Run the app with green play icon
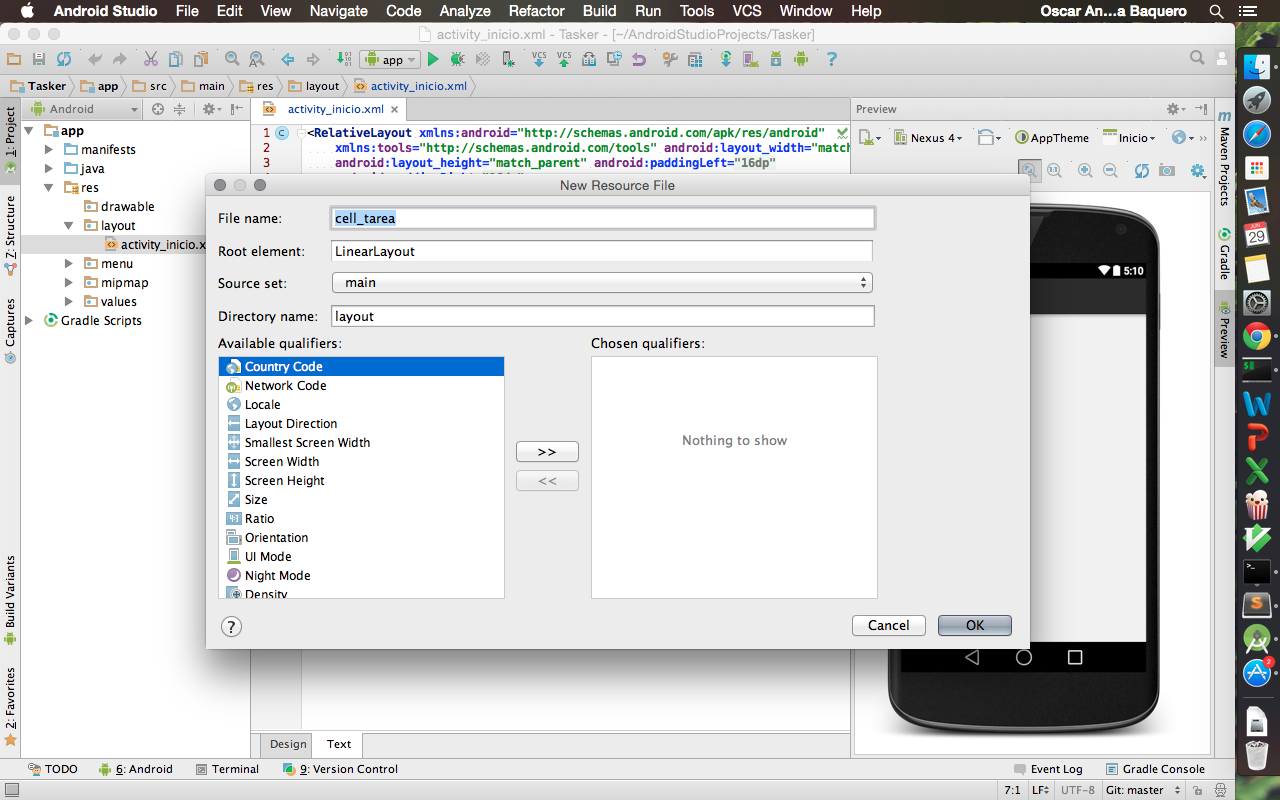 433,60
